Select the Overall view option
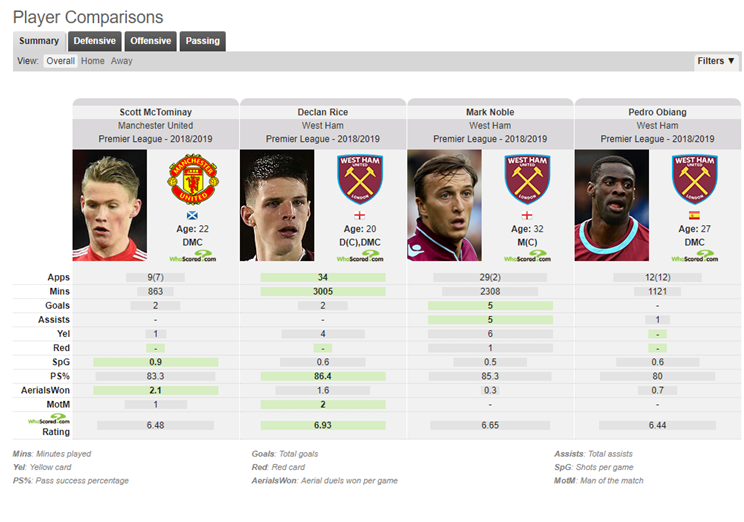 (60, 61)
